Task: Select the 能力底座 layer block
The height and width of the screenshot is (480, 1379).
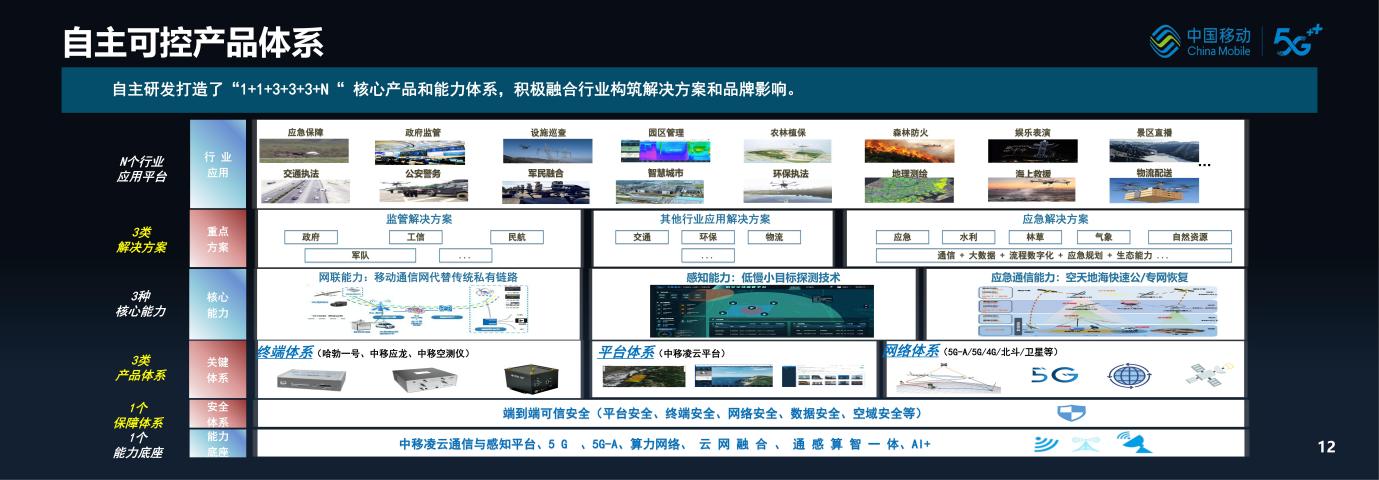Action: click(218, 443)
